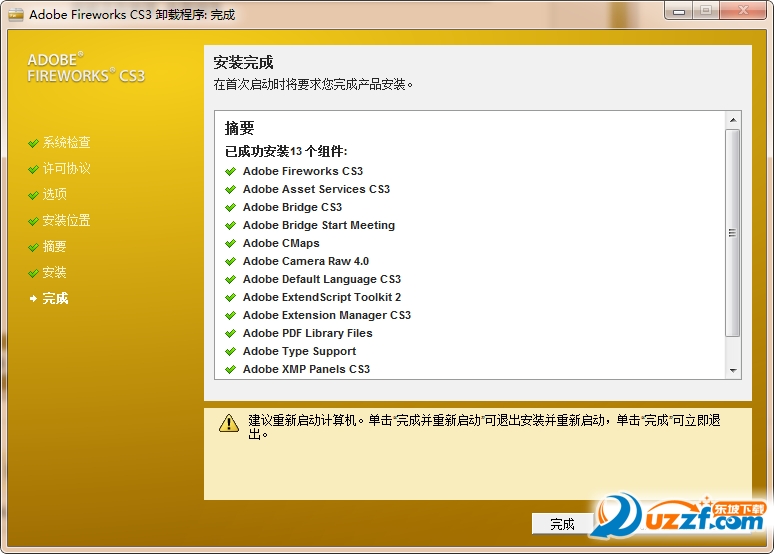
Task: Minimize the installer window
Action: pyautogui.click(x=679, y=11)
